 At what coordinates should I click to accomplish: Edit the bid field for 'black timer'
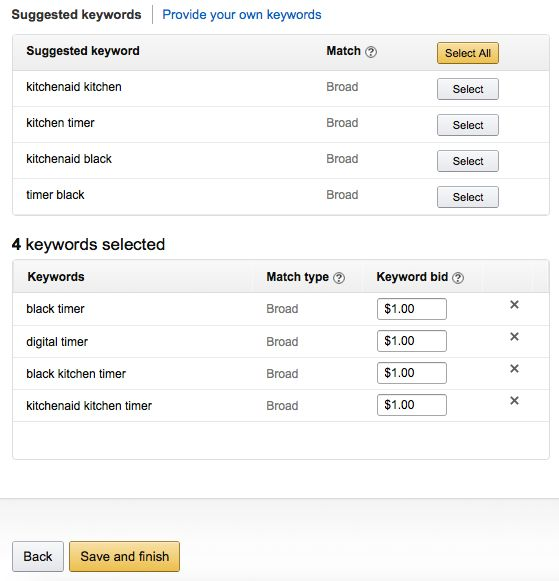tap(412, 309)
